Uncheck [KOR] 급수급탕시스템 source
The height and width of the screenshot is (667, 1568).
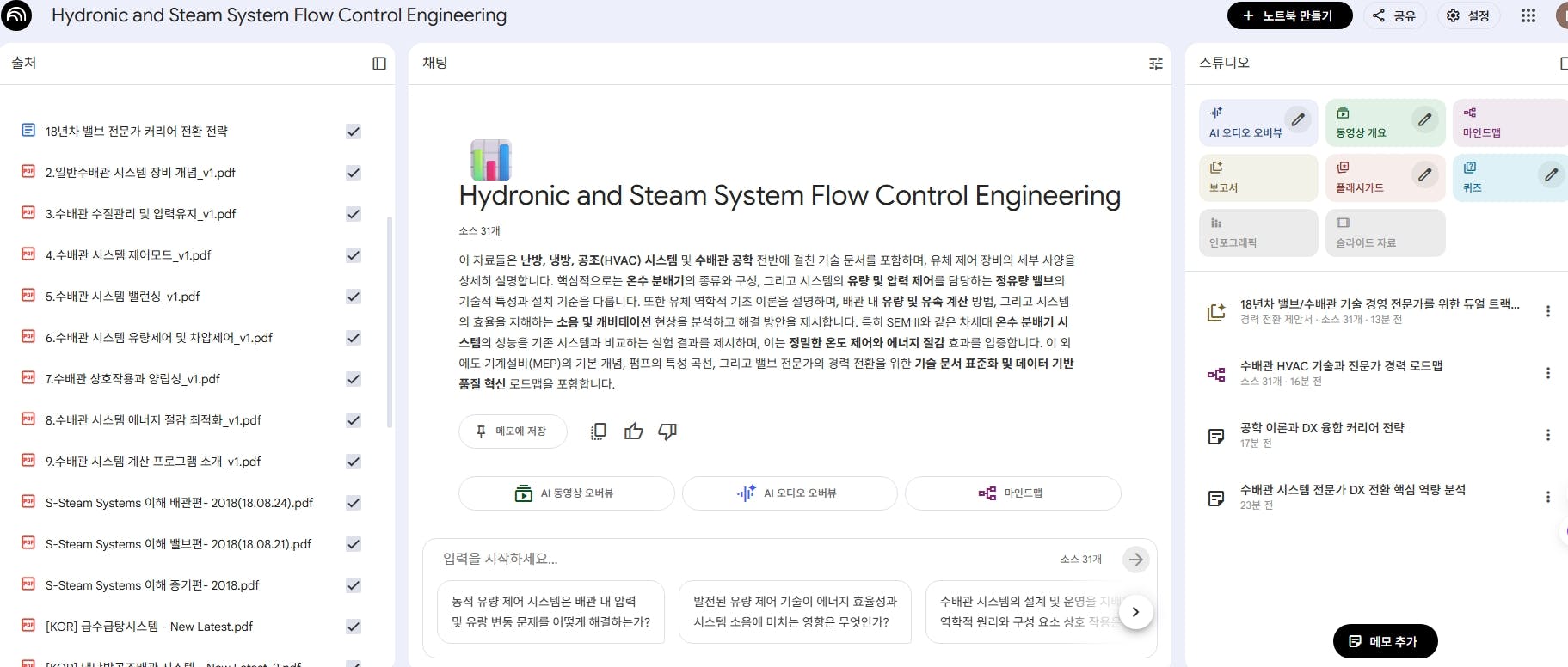(x=354, y=627)
